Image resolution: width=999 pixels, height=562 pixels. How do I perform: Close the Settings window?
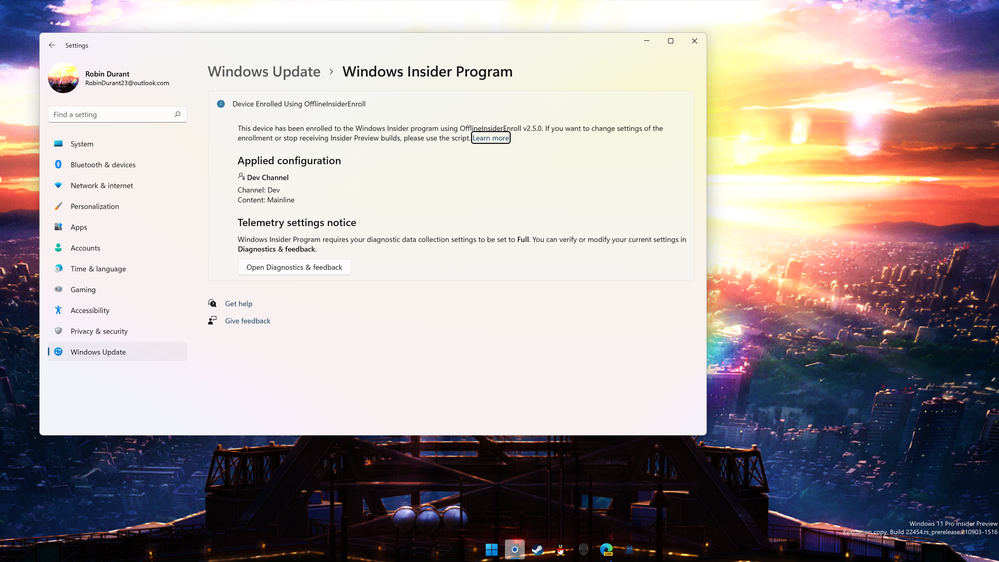(x=694, y=41)
